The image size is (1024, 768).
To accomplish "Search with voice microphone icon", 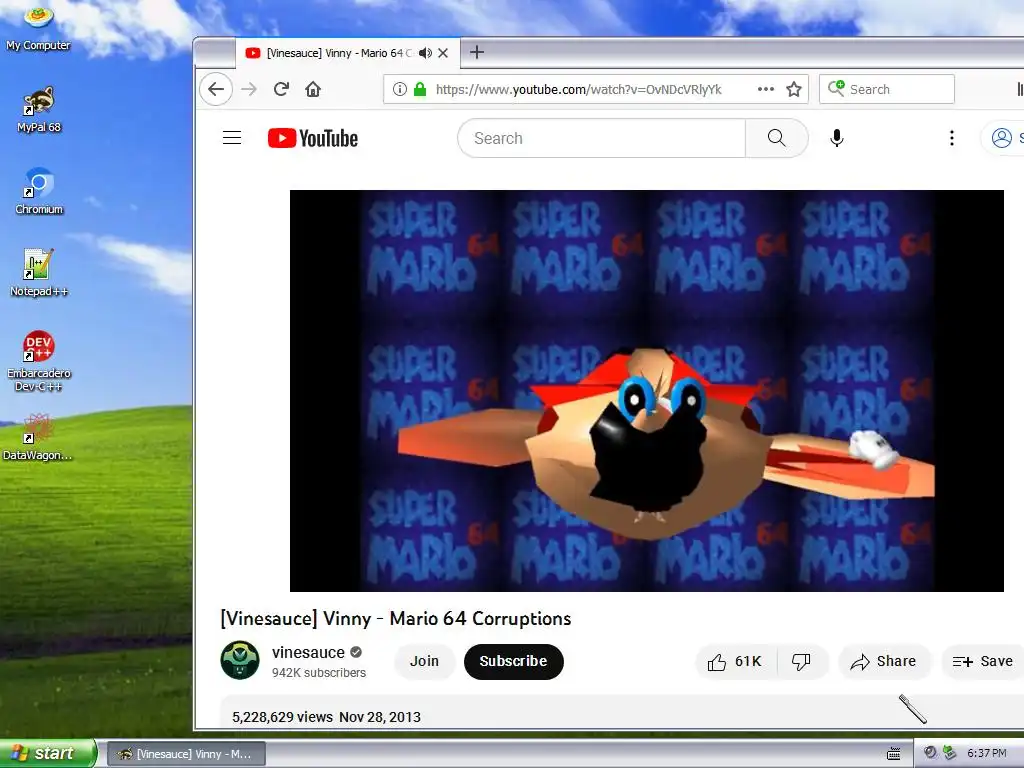I will point(837,138).
